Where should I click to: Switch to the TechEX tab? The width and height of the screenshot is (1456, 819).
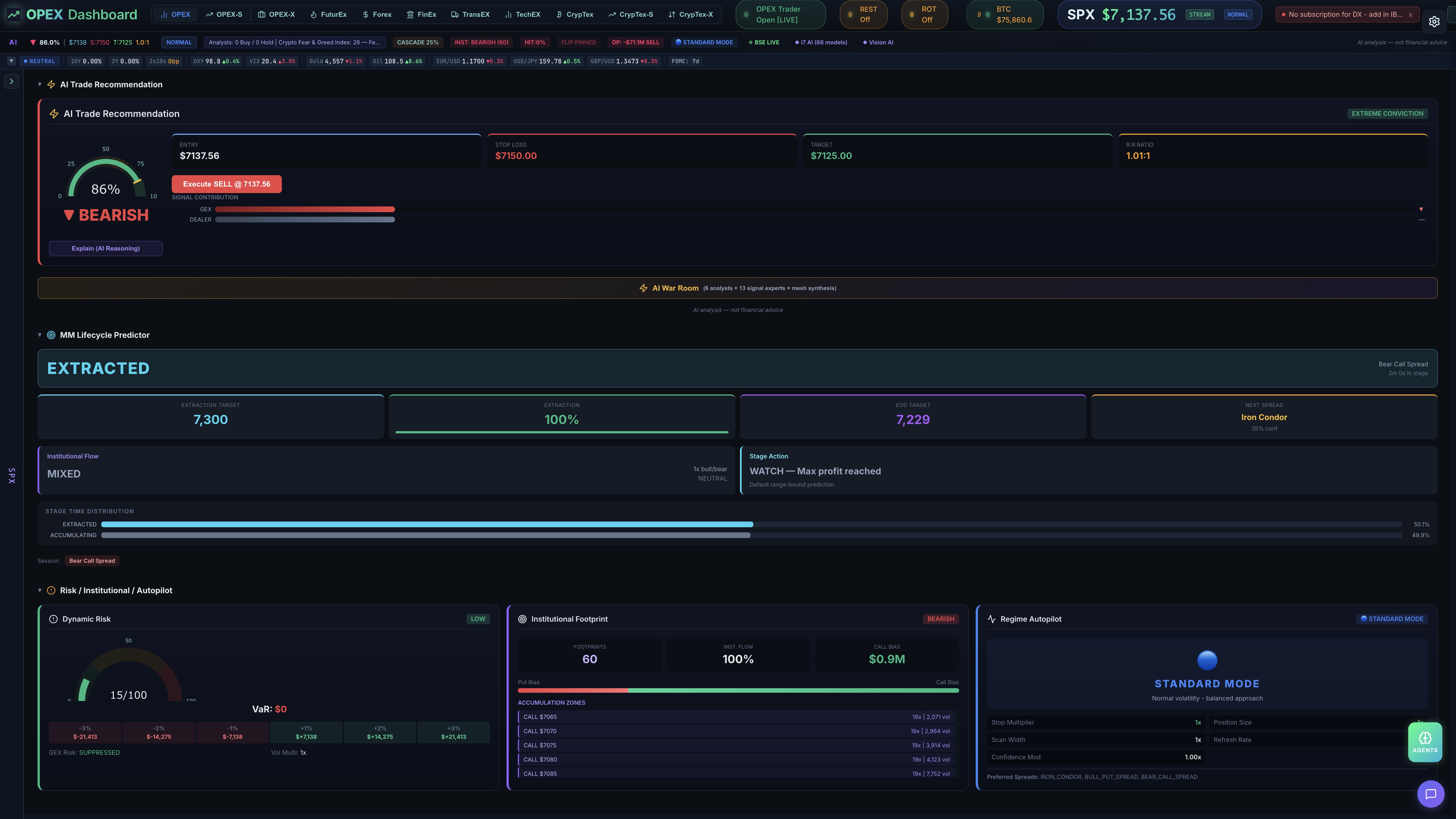[x=523, y=15]
